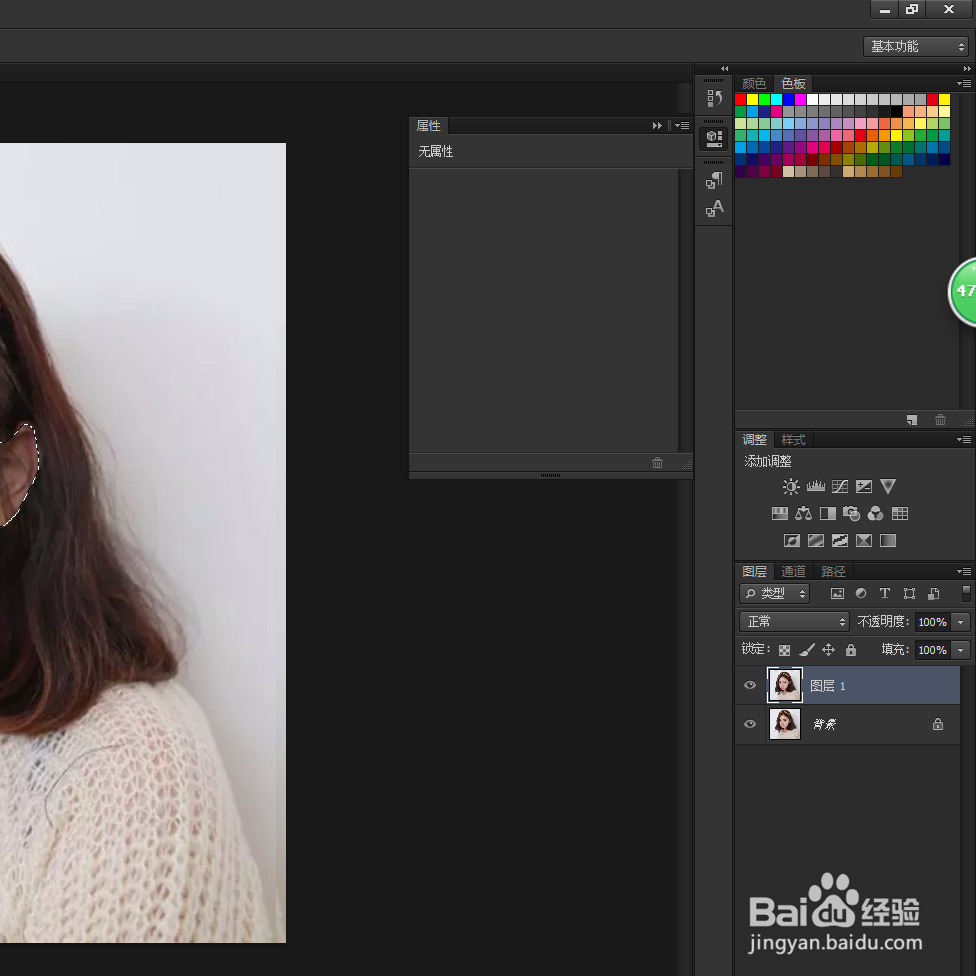Toggle lock image pixels brush icon

[x=807, y=650]
